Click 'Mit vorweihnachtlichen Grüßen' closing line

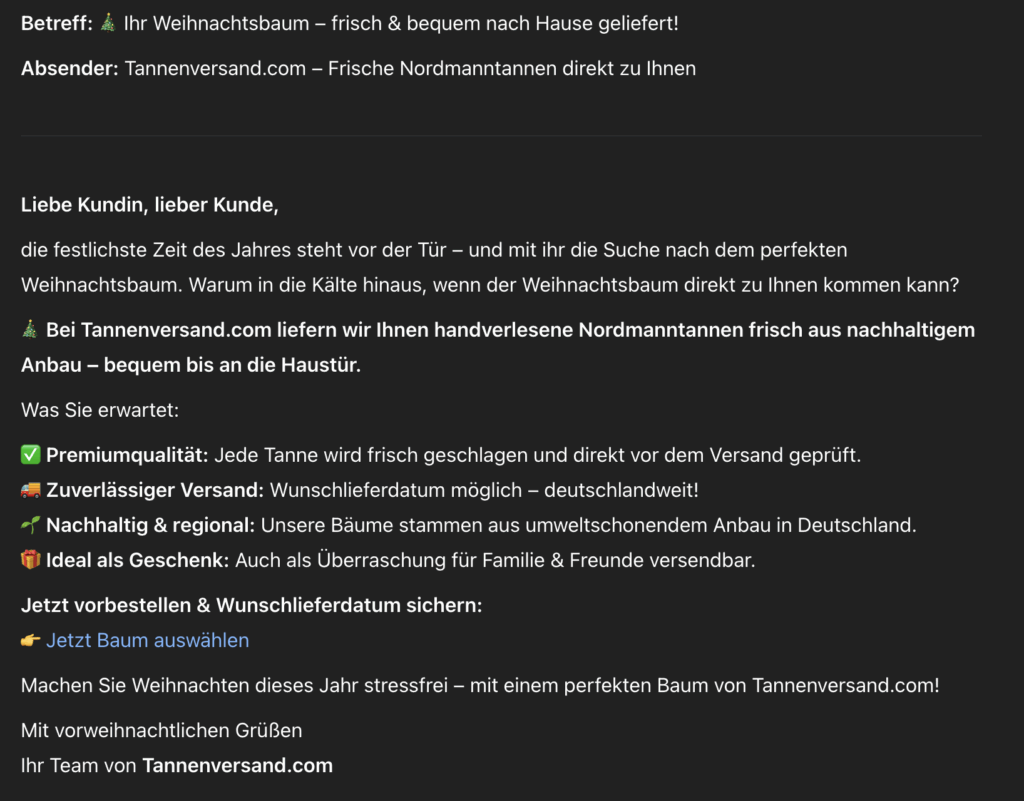coord(161,730)
